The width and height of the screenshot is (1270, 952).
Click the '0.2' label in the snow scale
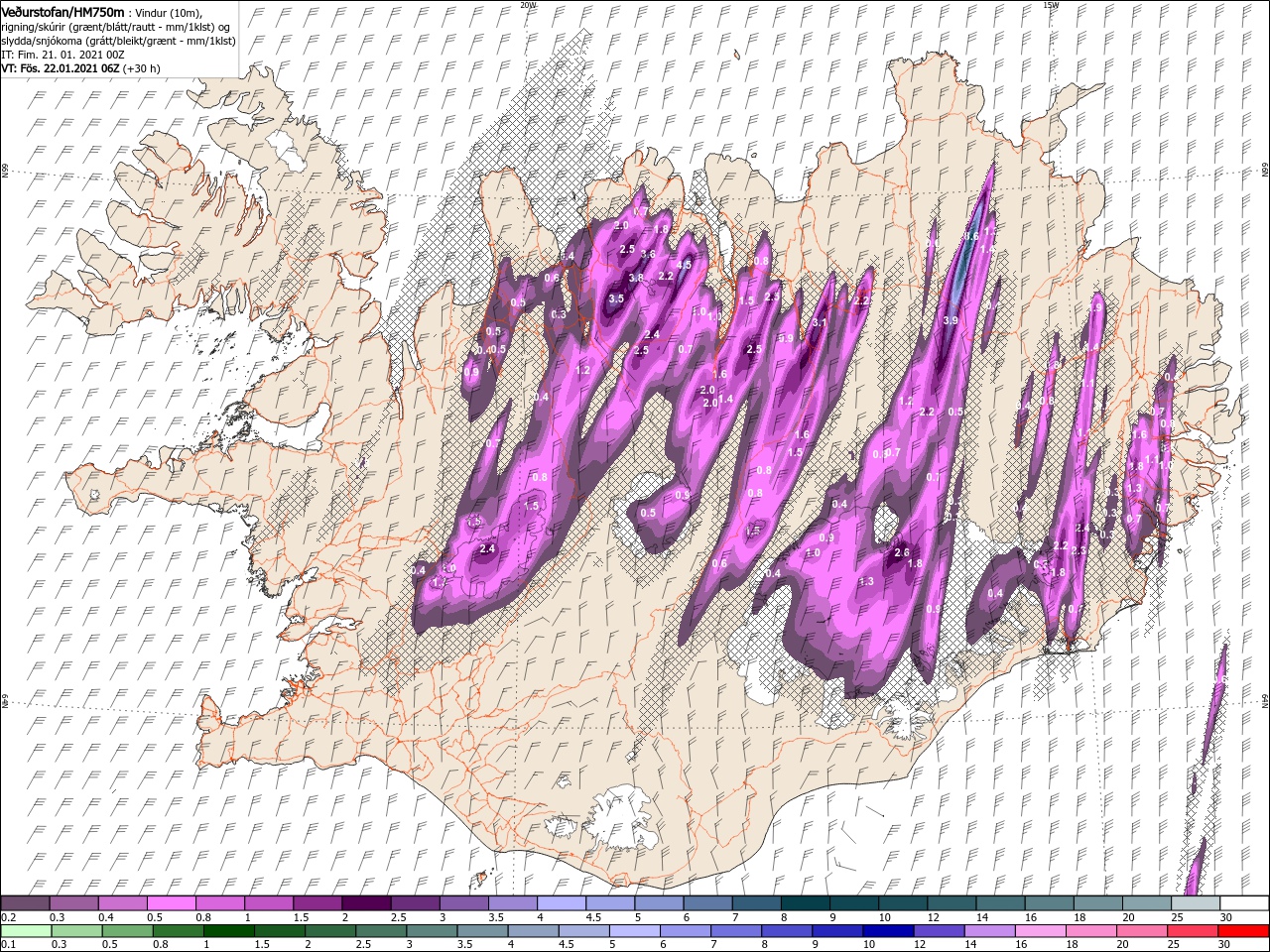[x=8, y=917]
